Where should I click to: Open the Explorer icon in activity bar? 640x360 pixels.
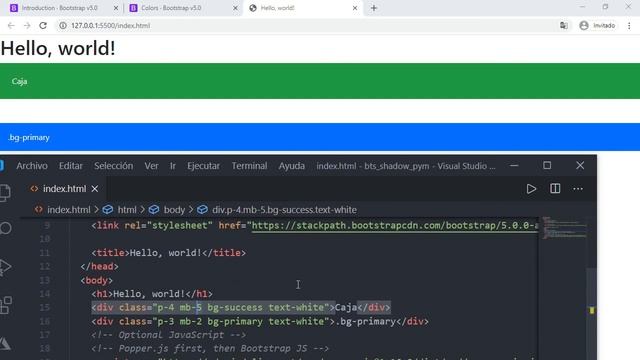coord(5,192)
